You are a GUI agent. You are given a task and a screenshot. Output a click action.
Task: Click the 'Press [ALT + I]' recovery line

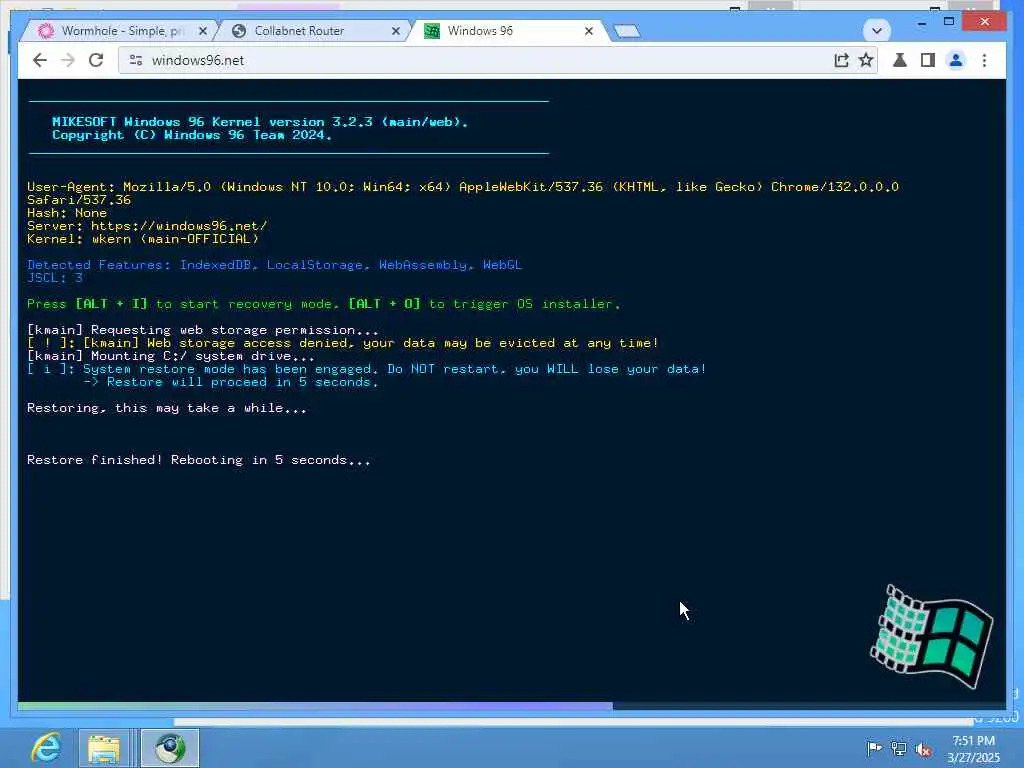323,304
